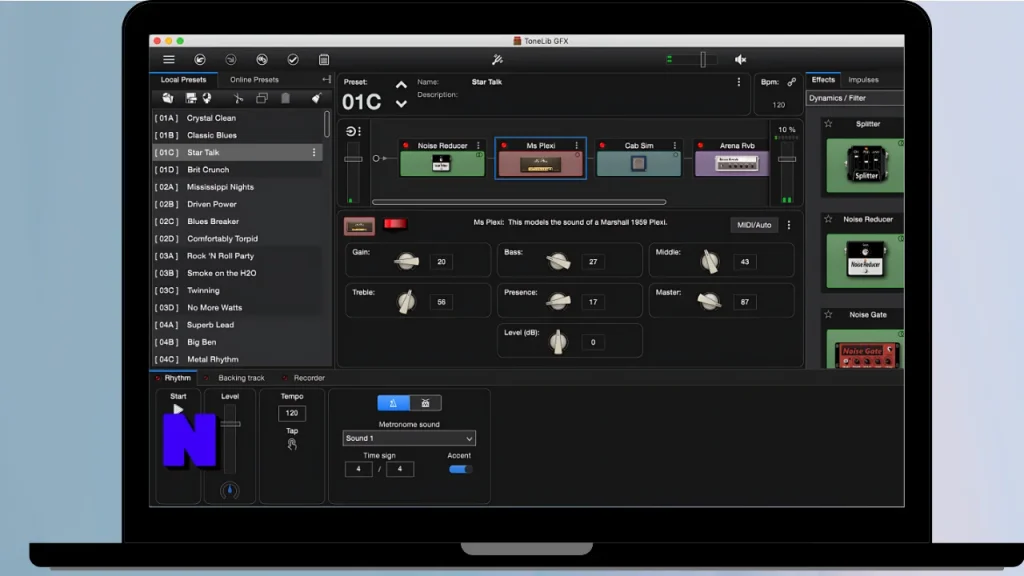Viewport: 1024px width, 576px height.
Task: Select drum machine mode button
Action: (x=425, y=403)
